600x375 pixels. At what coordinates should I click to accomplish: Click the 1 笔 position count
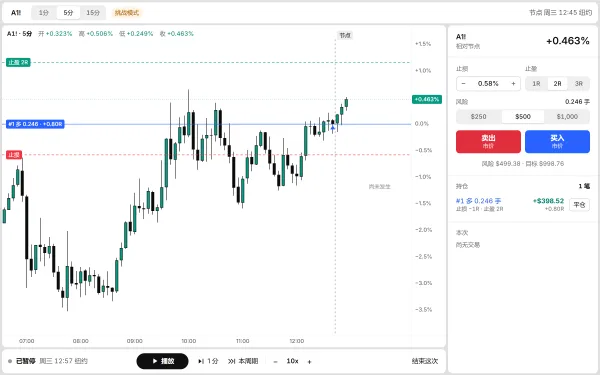click(x=584, y=186)
